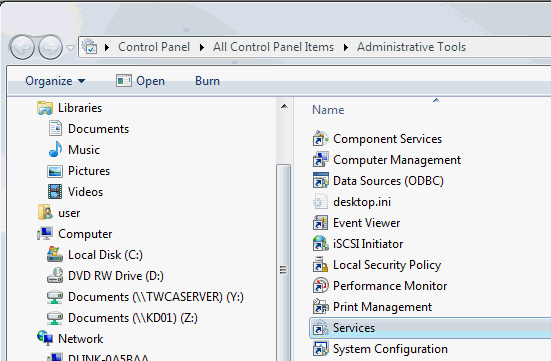Open the Pictures library

pyautogui.click(x=89, y=171)
